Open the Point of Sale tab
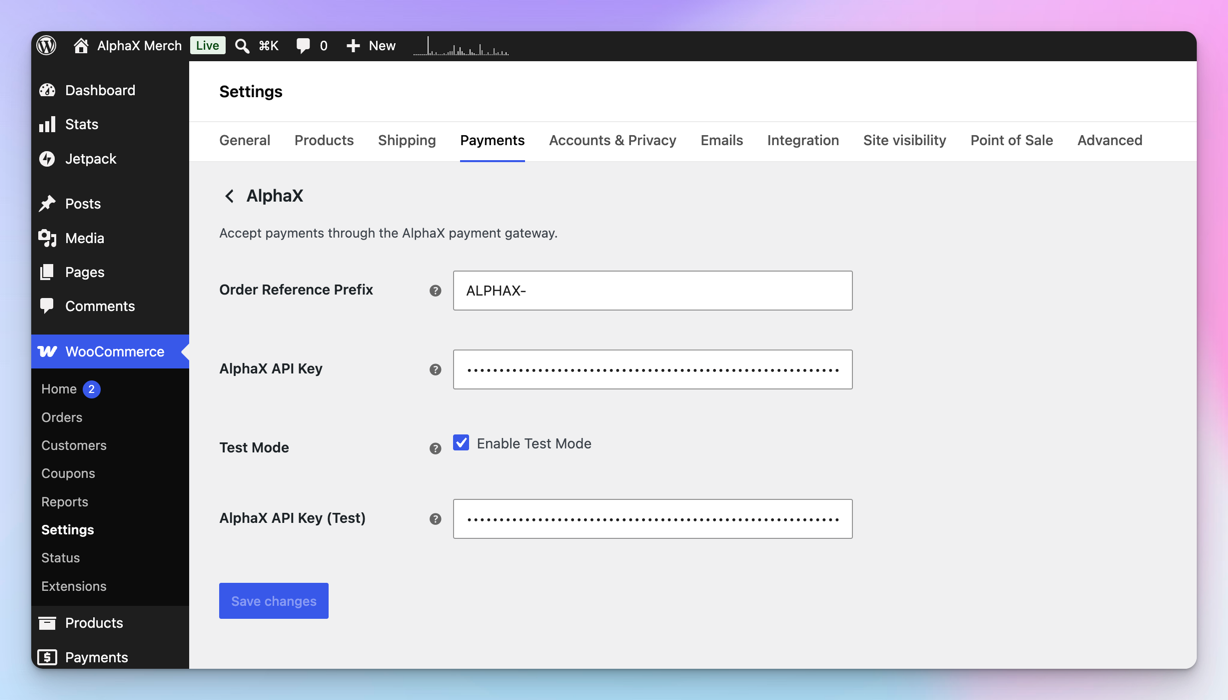 (1012, 140)
